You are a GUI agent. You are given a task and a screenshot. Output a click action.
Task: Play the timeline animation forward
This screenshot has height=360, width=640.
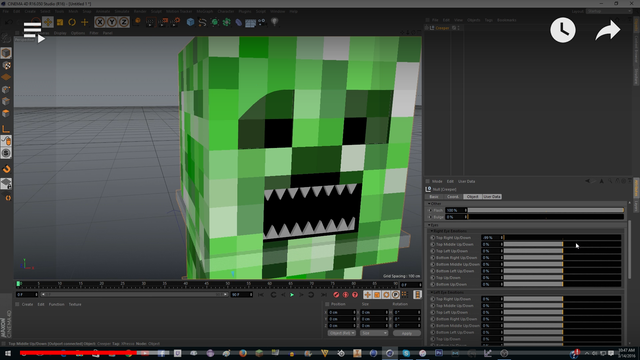[292, 295]
